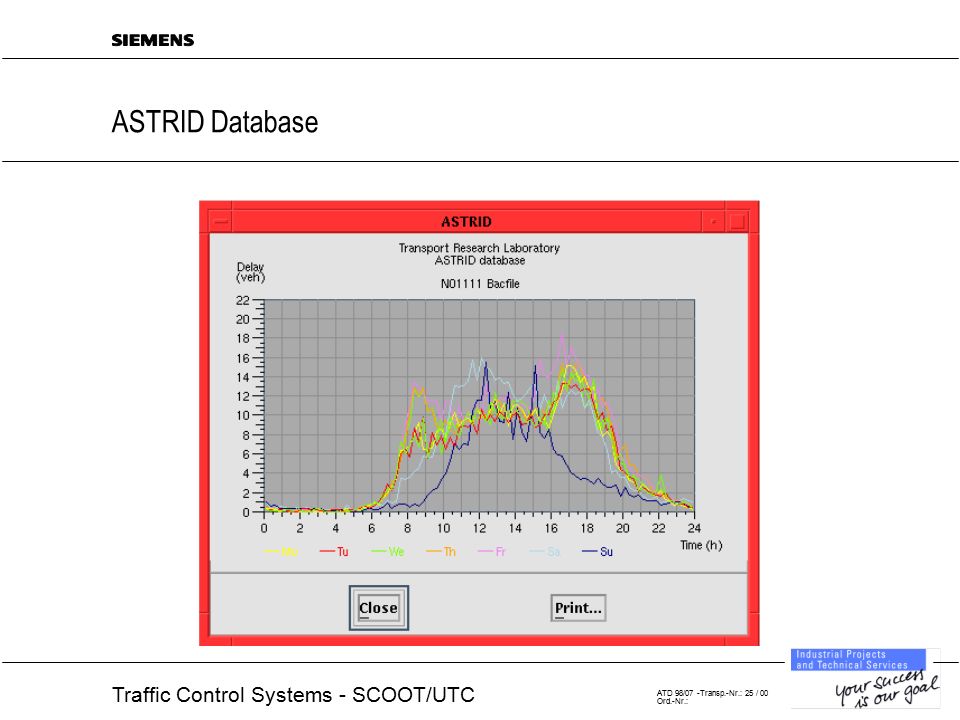The image size is (960, 720).
Task: Select the Mo legend entry
Action: [280, 552]
